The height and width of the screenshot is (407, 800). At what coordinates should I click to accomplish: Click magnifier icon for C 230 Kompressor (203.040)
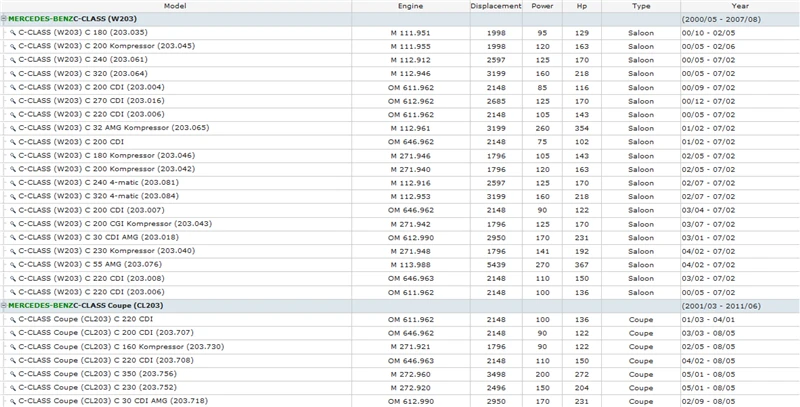pos(13,251)
